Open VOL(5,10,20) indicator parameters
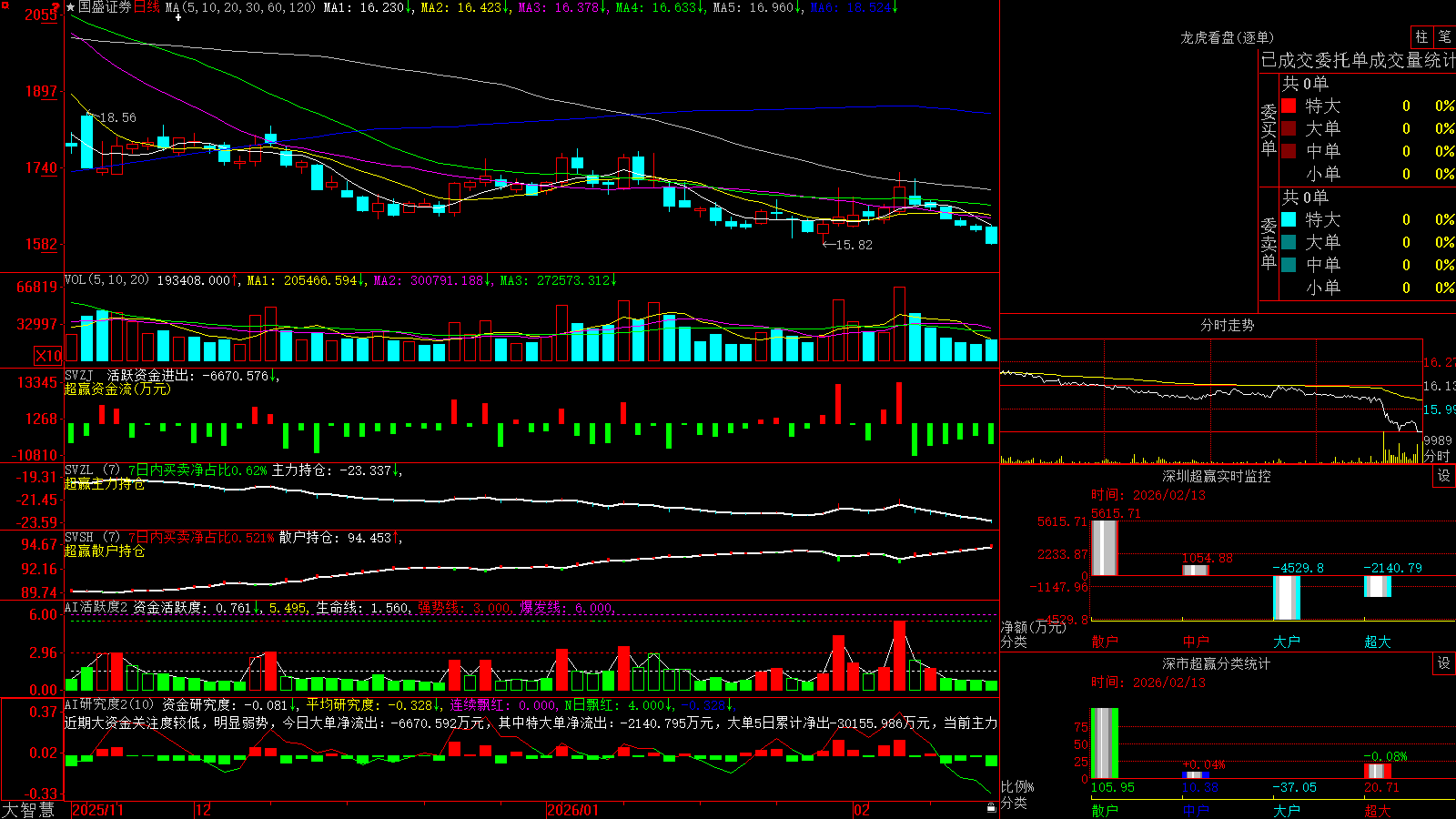 coord(106,280)
